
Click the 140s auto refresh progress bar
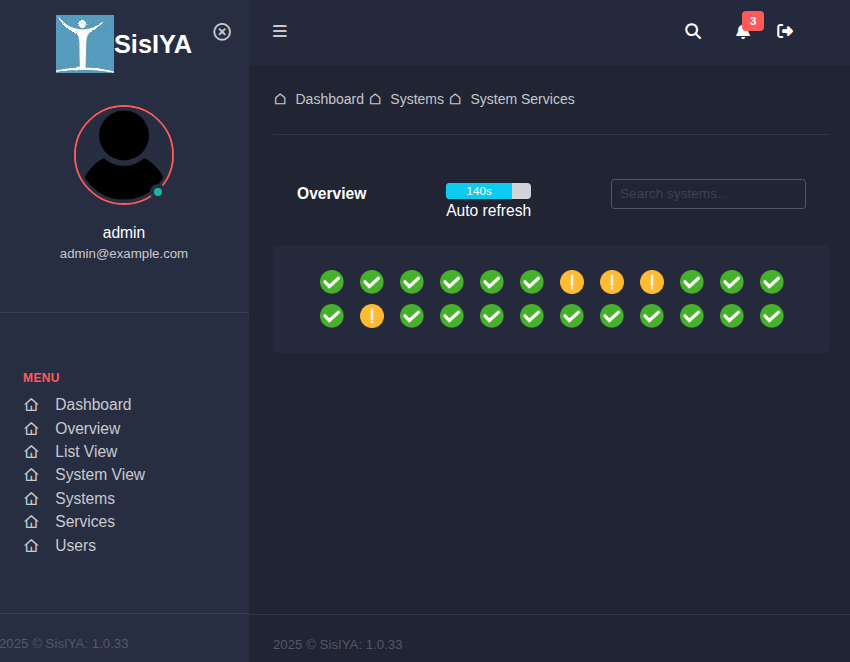pyautogui.click(x=488, y=191)
